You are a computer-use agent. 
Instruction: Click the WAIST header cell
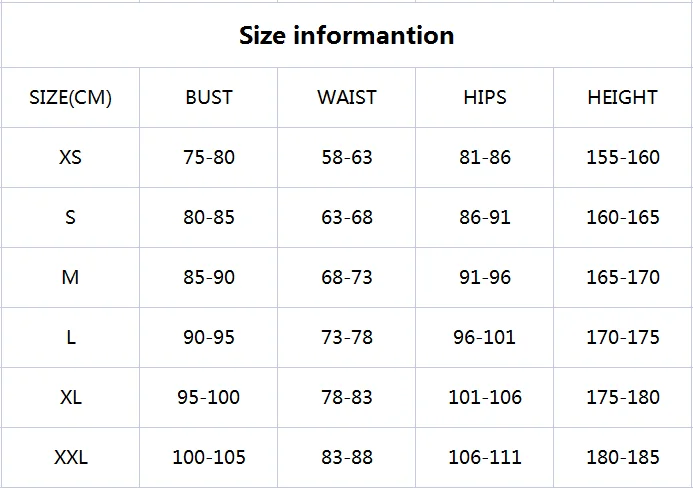(x=347, y=98)
